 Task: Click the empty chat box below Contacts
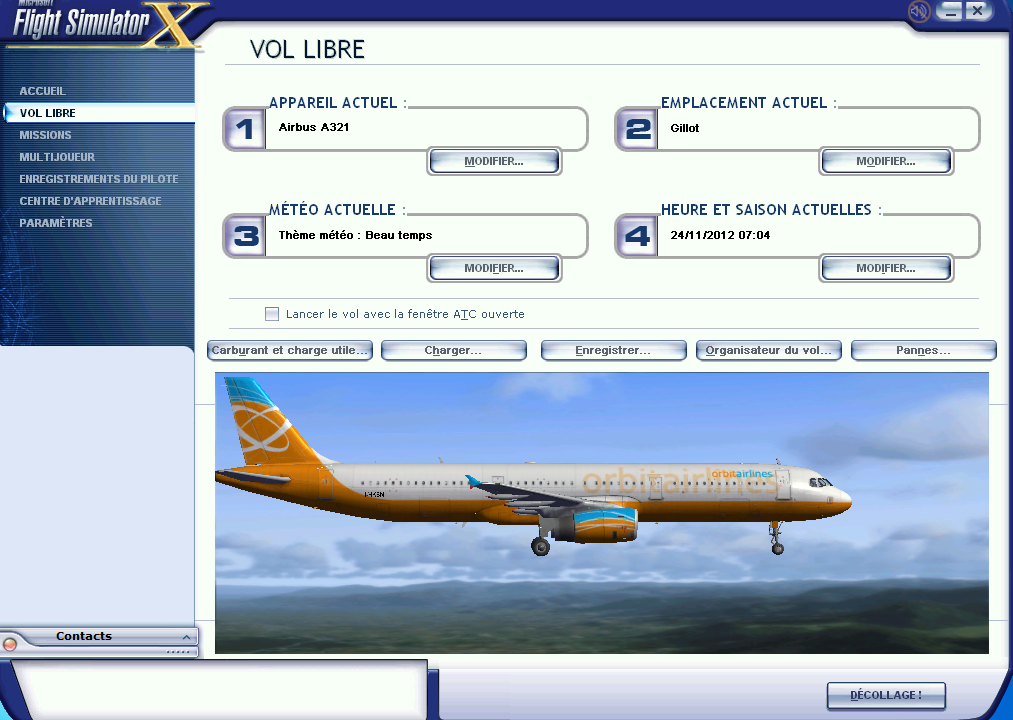220,690
